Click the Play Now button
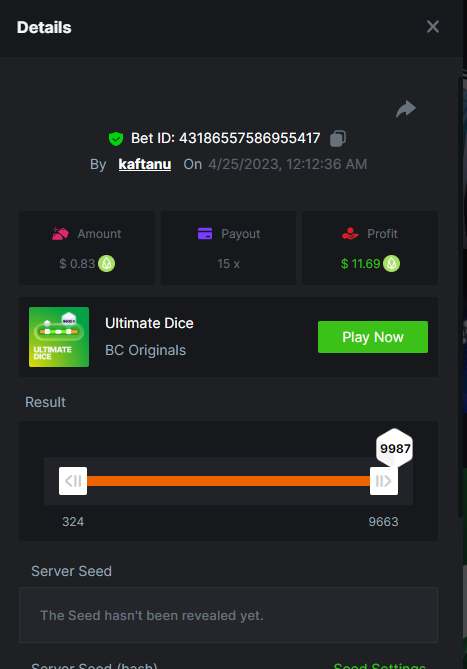The width and height of the screenshot is (467, 669). click(373, 337)
